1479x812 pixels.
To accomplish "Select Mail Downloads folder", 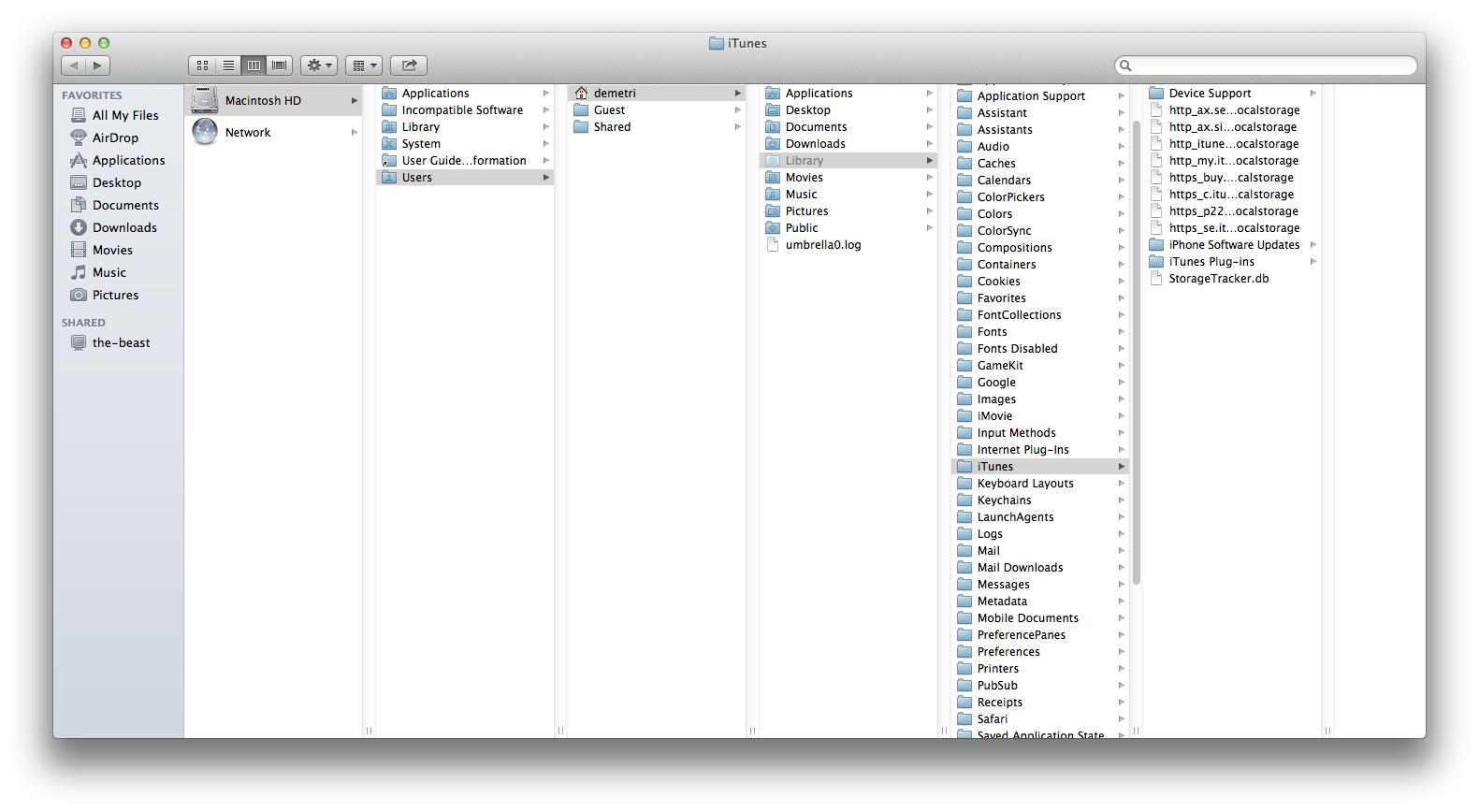I will [1039, 567].
